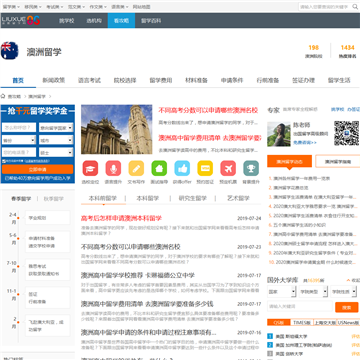Click the QR code image
The image size is (360, 360).
pos(347,133)
